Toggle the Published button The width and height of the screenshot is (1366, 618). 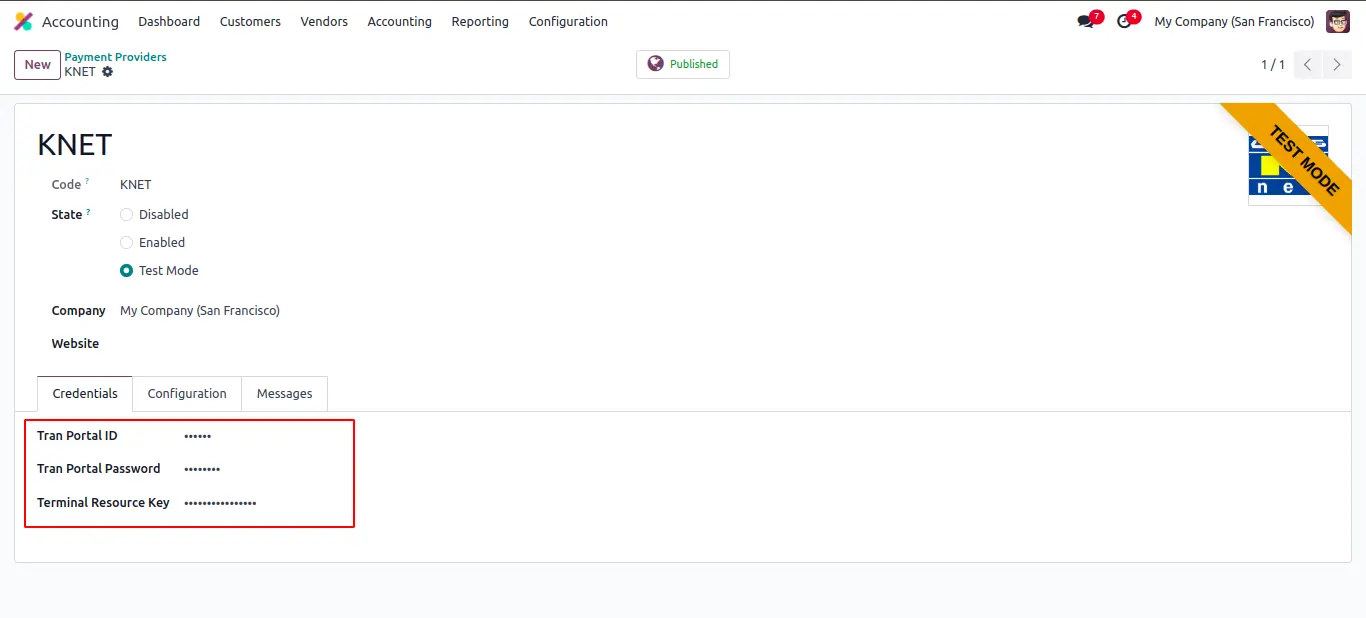pyautogui.click(x=683, y=64)
